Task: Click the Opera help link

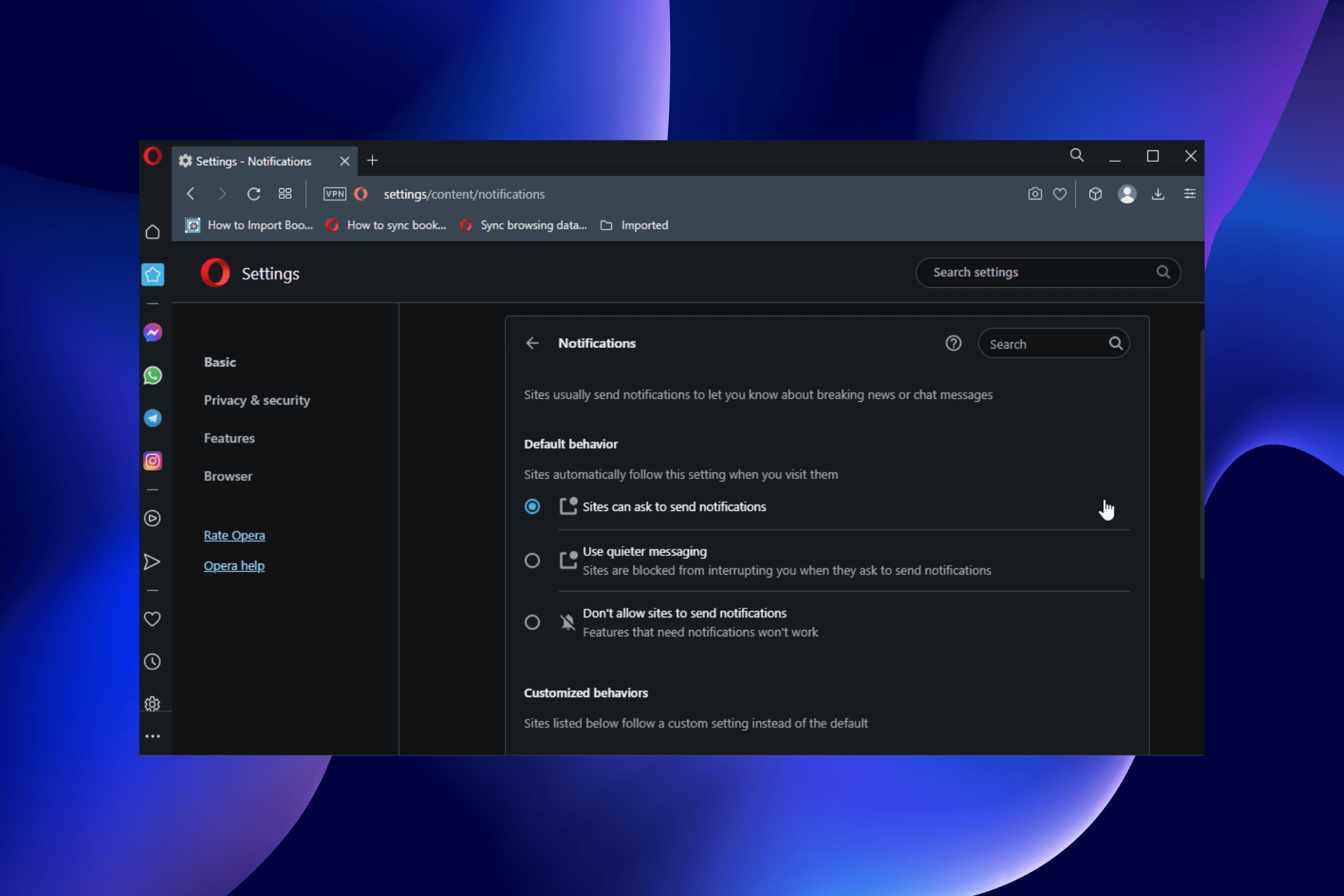Action: click(234, 566)
